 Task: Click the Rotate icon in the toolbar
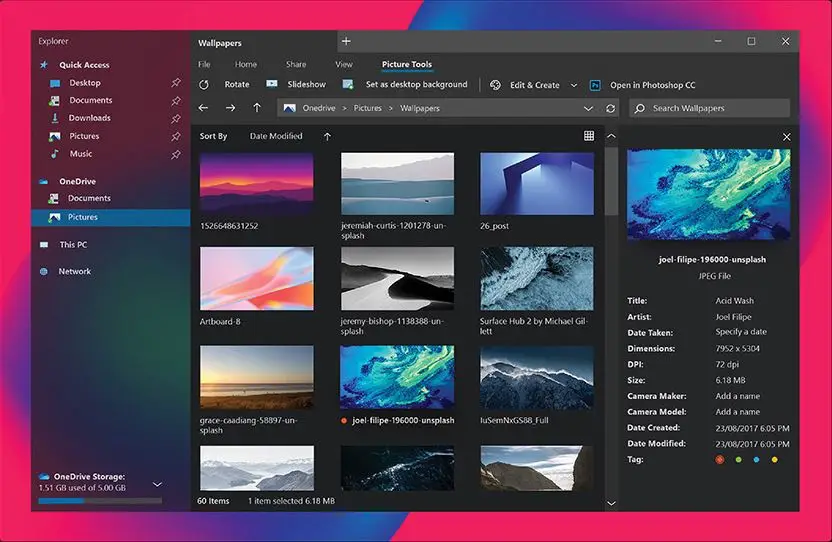204,85
